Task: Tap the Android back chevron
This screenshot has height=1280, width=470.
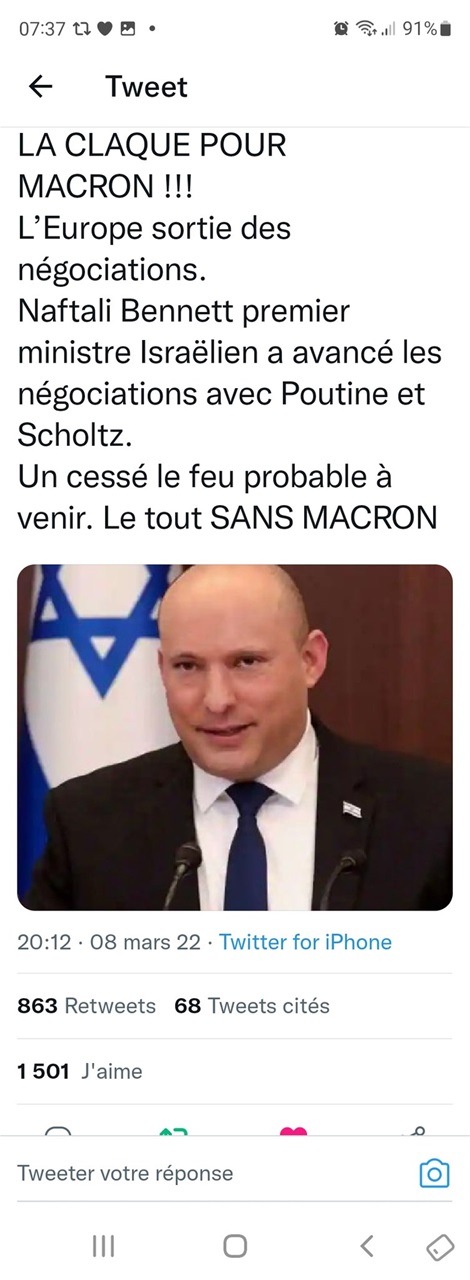Action: [367, 1245]
